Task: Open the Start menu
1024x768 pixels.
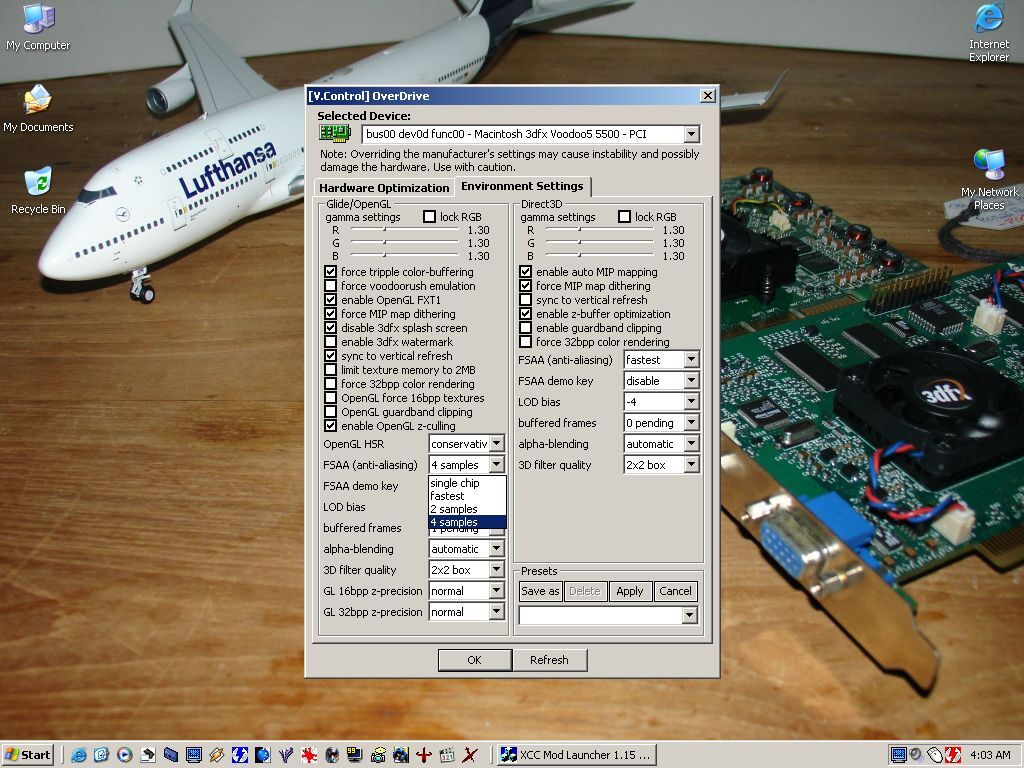Action: 28,755
